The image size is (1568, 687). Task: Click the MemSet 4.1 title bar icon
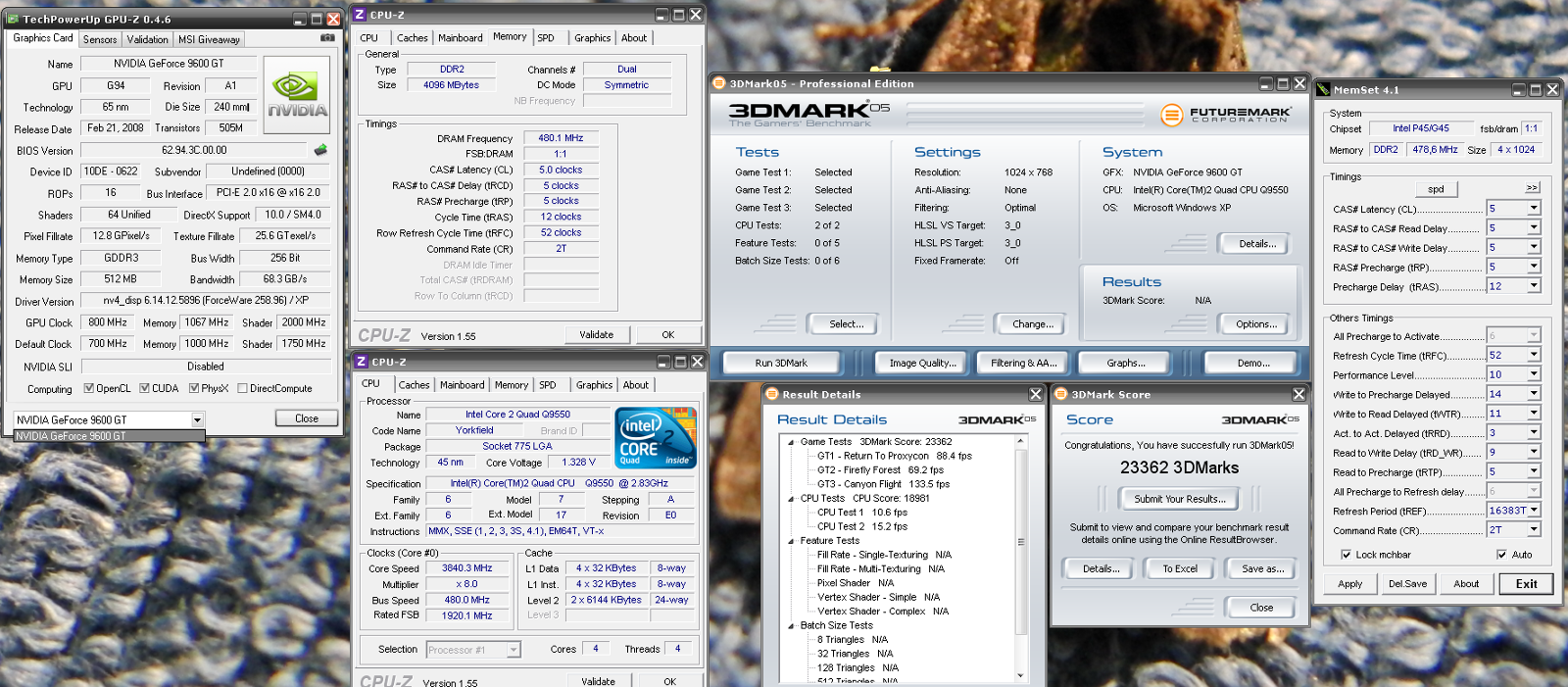coord(1323,89)
